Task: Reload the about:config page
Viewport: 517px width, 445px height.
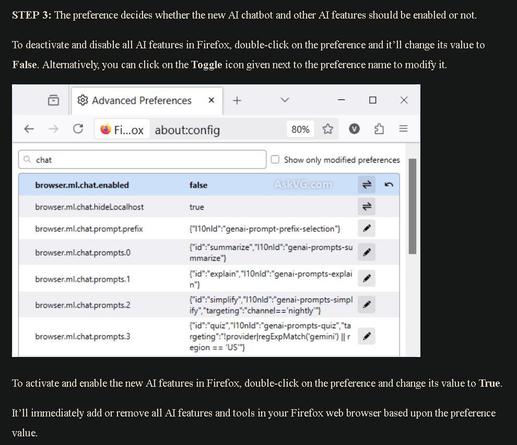Action: [x=78, y=129]
